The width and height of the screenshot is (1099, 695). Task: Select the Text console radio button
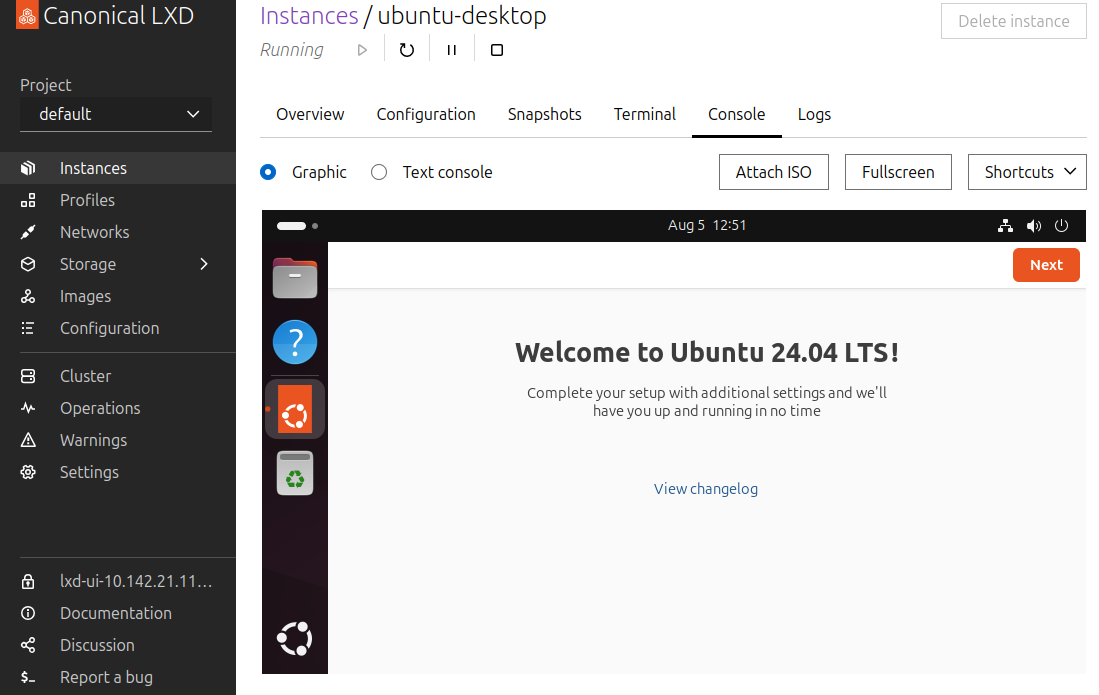(379, 172)
